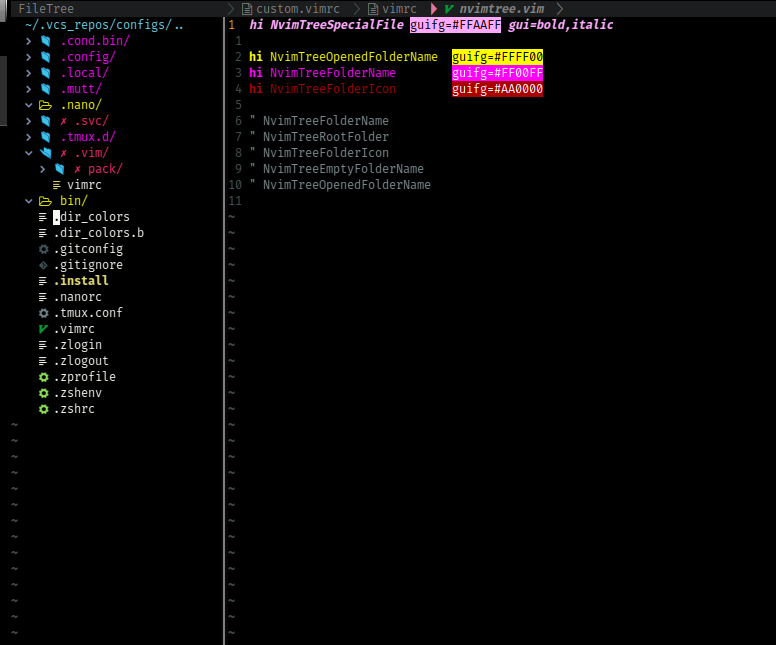Open the .install file
Screen dimensions: 776x645
pyautogui.click(x=81, y=281)
